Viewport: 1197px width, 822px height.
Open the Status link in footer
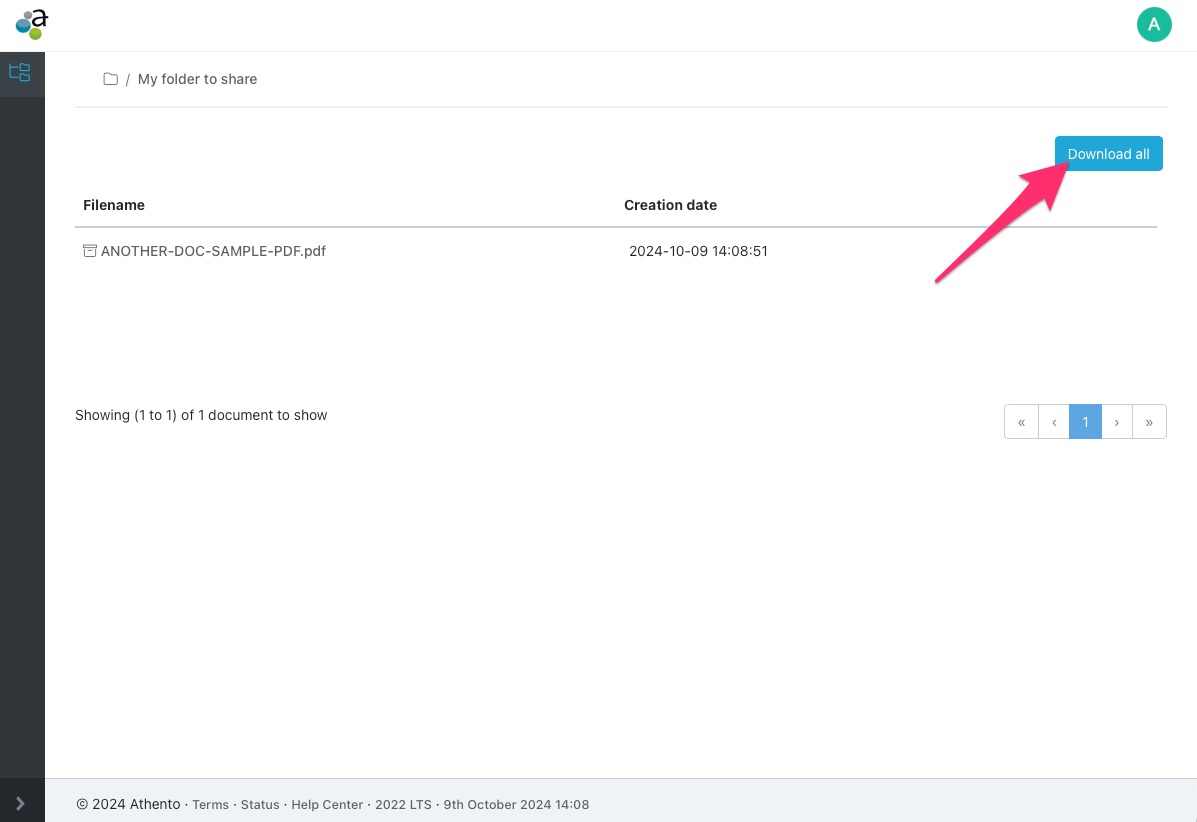click(x=260, y=805)
